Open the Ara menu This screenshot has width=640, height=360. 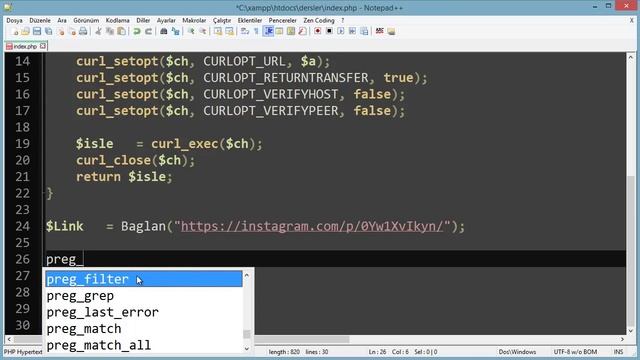(x=62, y=20)
